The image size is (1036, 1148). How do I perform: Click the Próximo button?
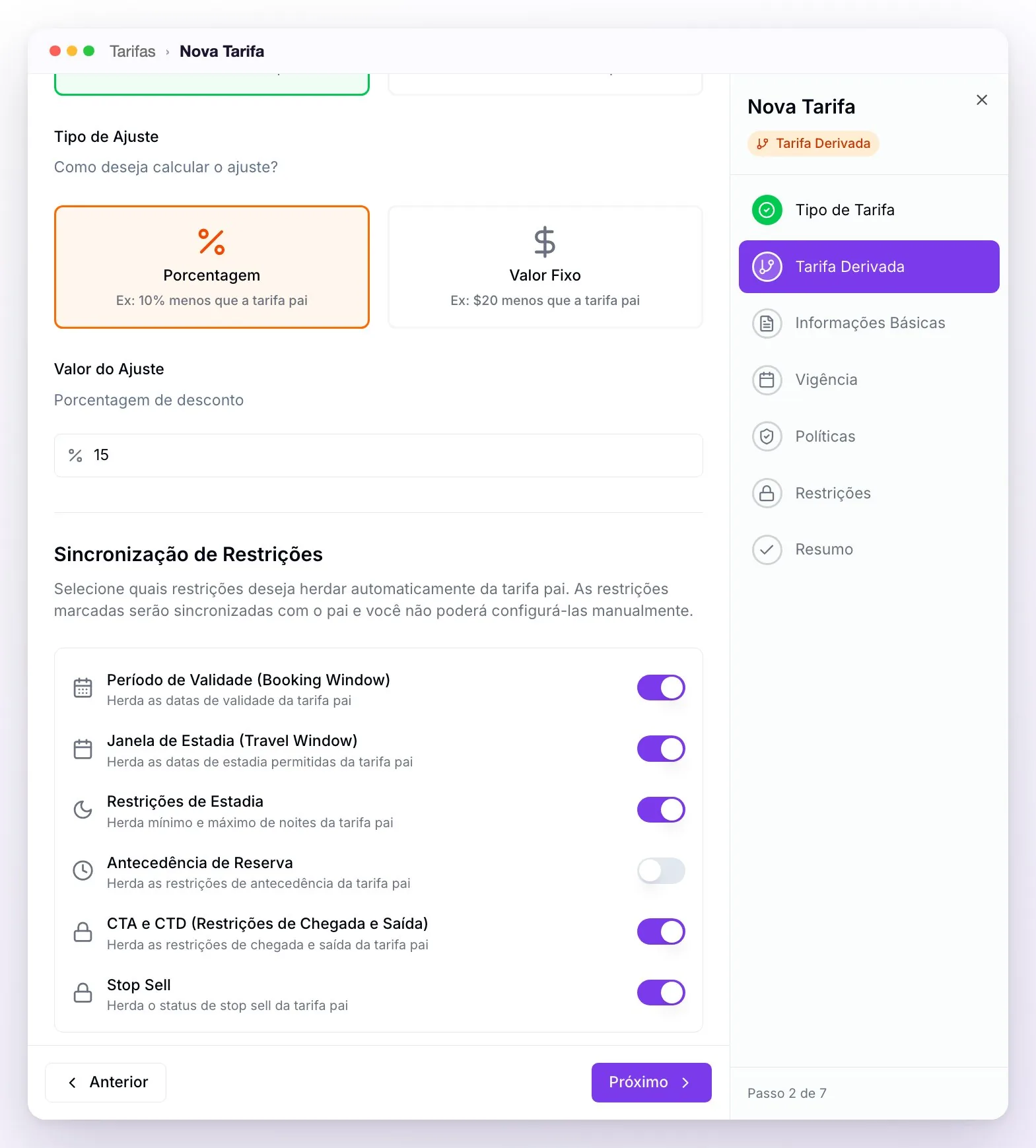pyautogui.click(x=651, y=1083)
